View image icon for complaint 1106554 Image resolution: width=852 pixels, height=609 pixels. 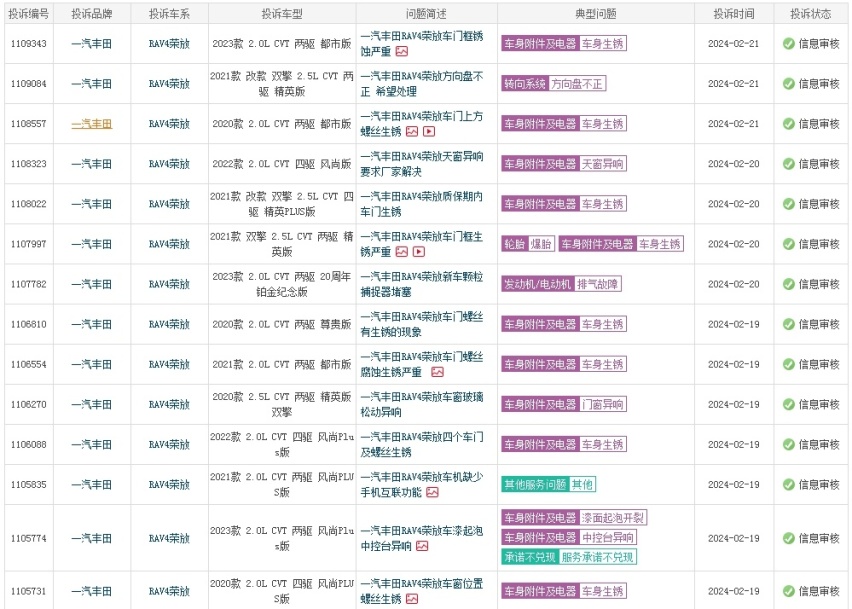point(437,371)
